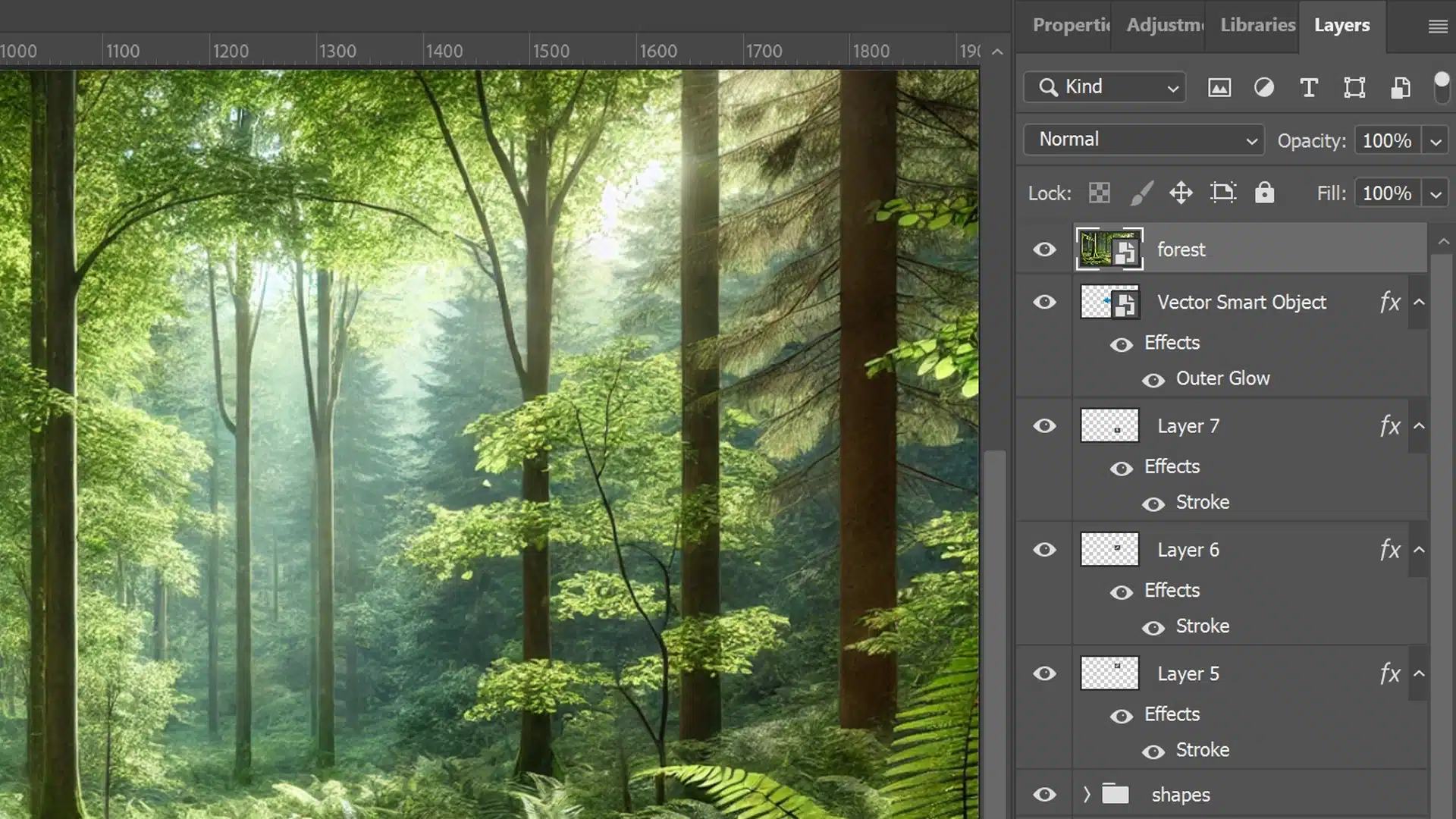Image resolution: width=1456 pixels, height=819 pixels.
Task: Filter layers by shape layer icon
Action: click(1354, 88)
